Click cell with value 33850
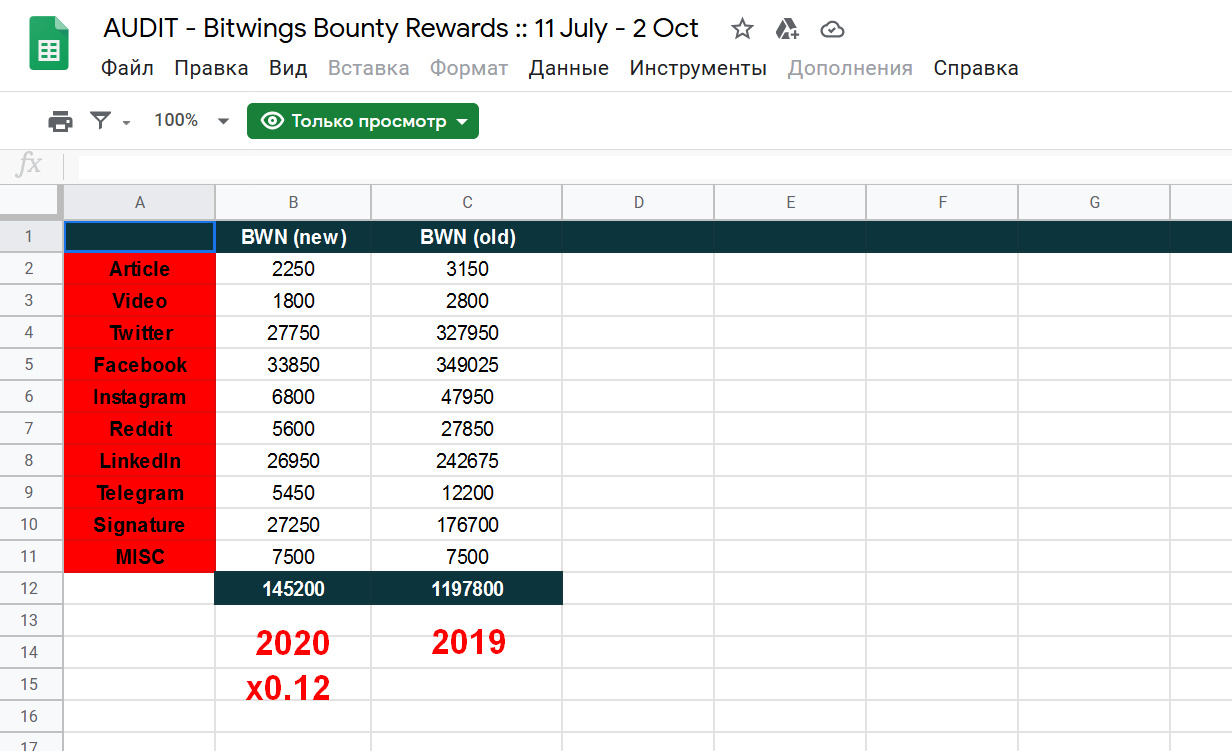Viewport: 1232px width, 751px height. click(293, 365)
